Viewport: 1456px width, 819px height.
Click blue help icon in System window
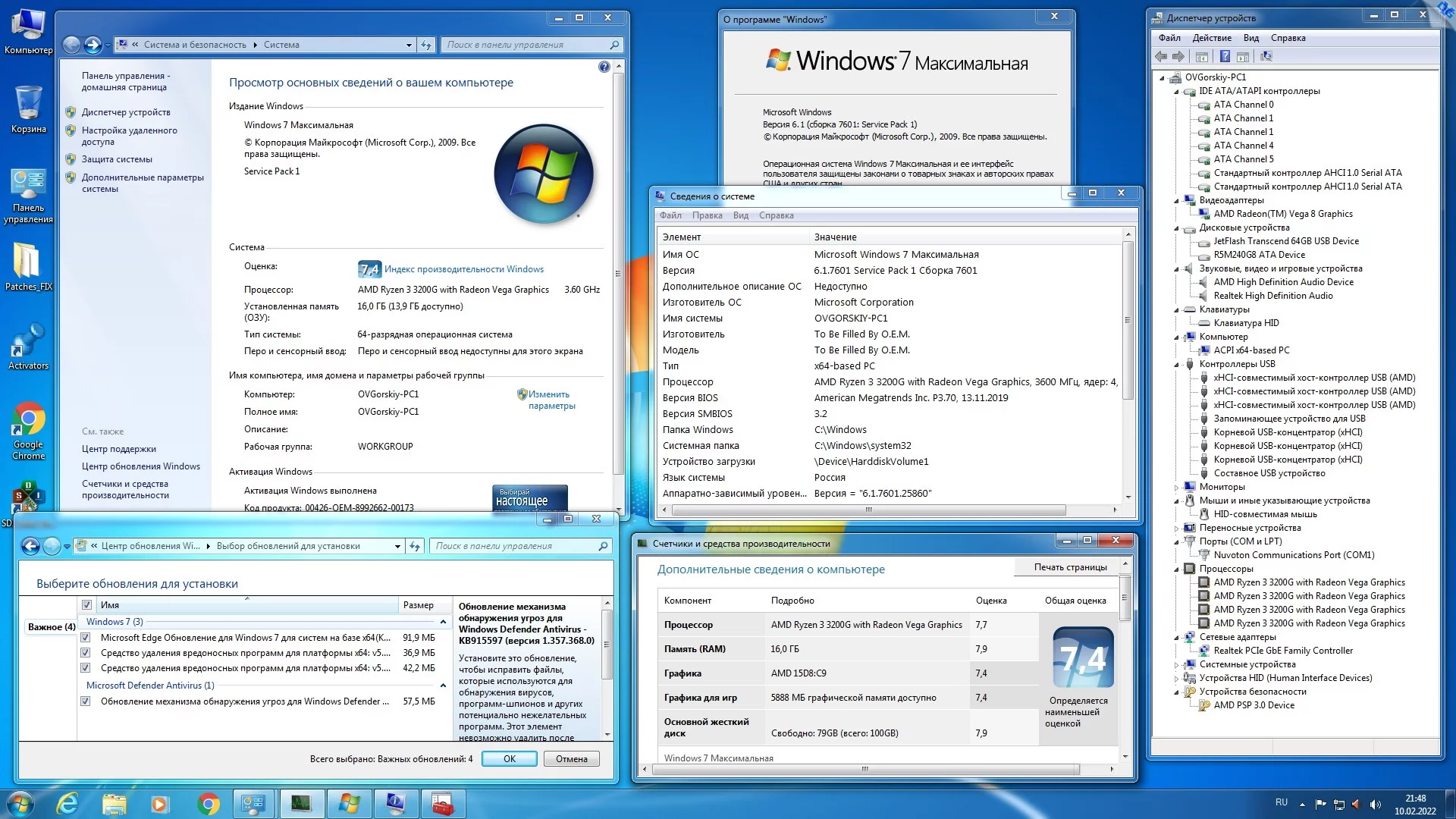(x=604, y=67)
